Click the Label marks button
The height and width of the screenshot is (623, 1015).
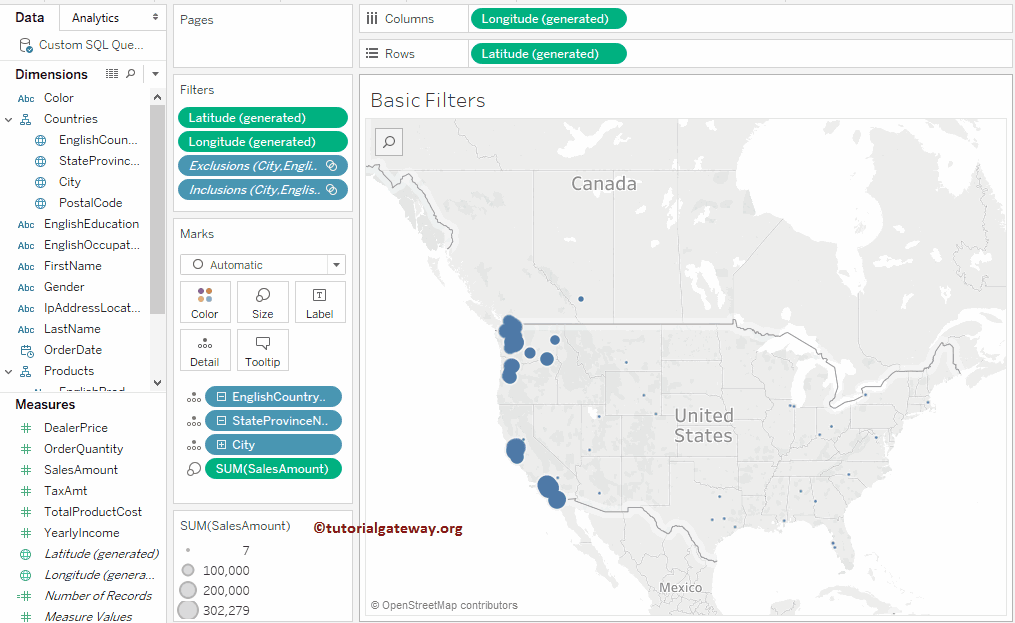pyautogui.click(x=320, y=302)
